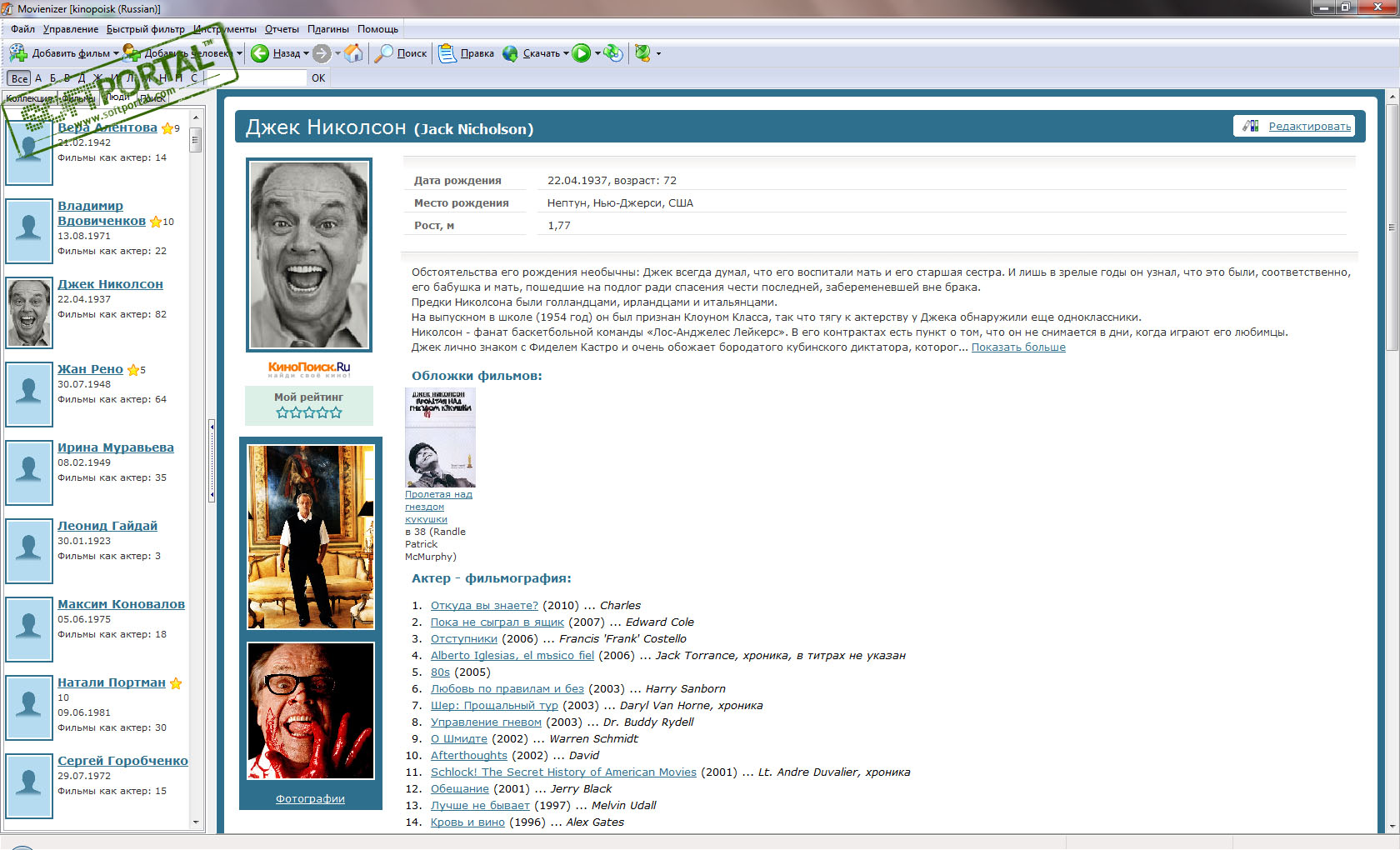Screen dimensions: 1400x850
Task: Open the Быстрый фильтр menu
Action: 146,29
